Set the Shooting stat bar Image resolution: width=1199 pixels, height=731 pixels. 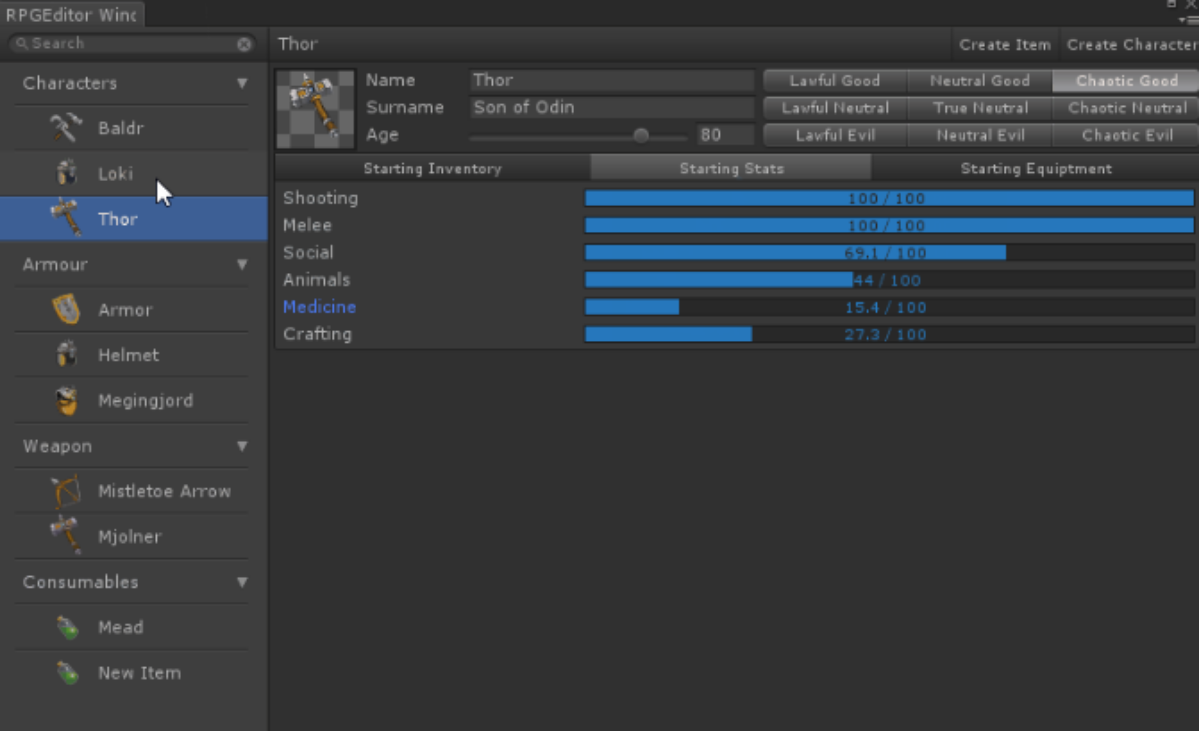(x=889, y=198)
